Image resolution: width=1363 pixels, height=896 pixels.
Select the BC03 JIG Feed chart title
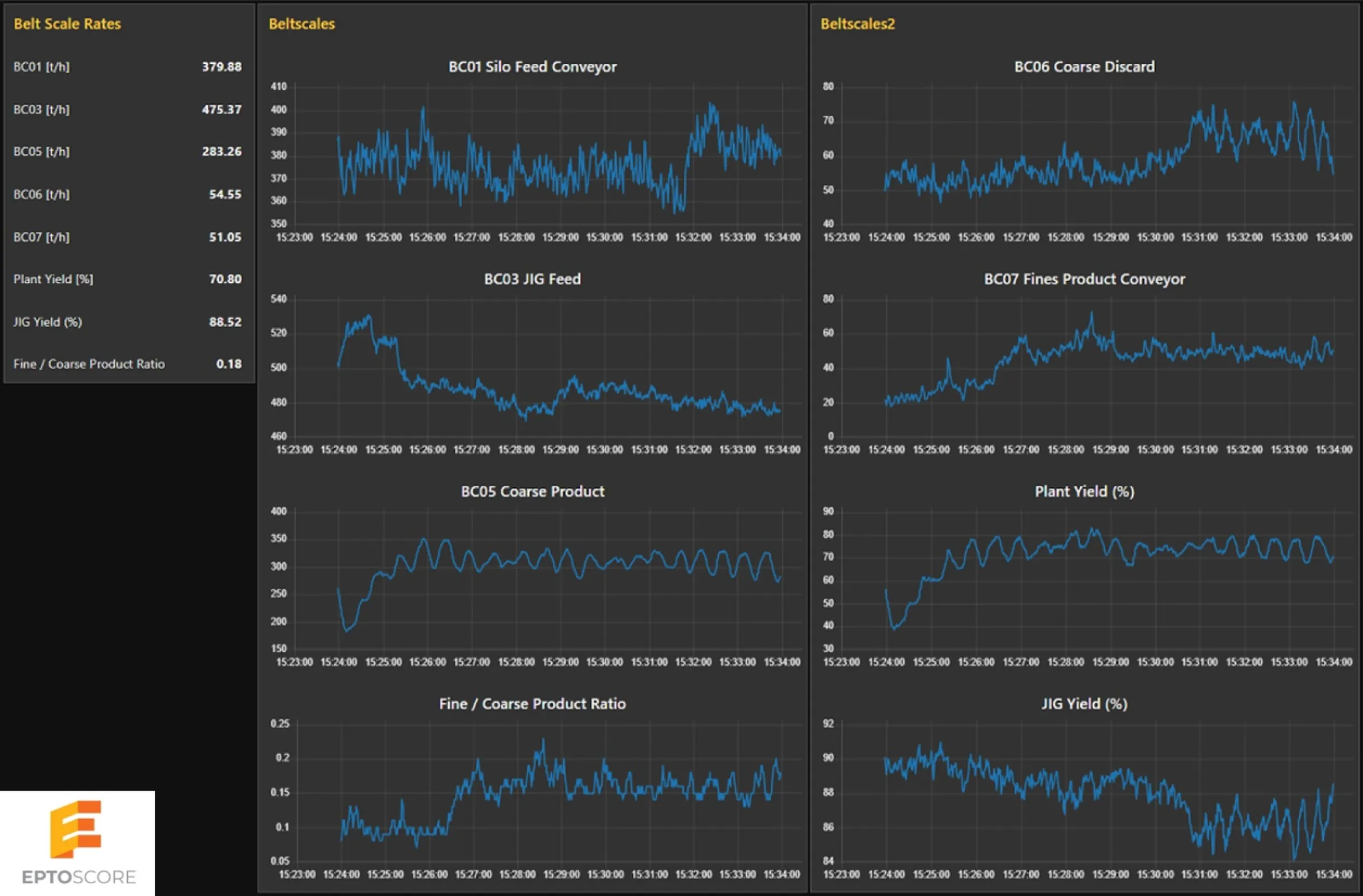pos(532,279)
